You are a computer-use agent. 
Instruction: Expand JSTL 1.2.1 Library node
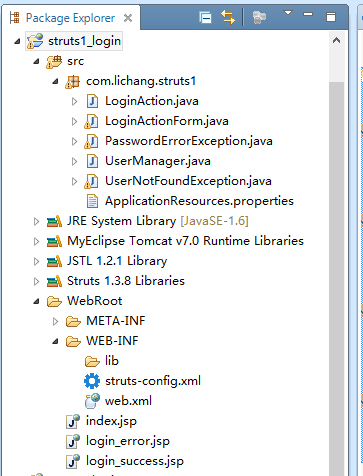click(x=36, y=261)
